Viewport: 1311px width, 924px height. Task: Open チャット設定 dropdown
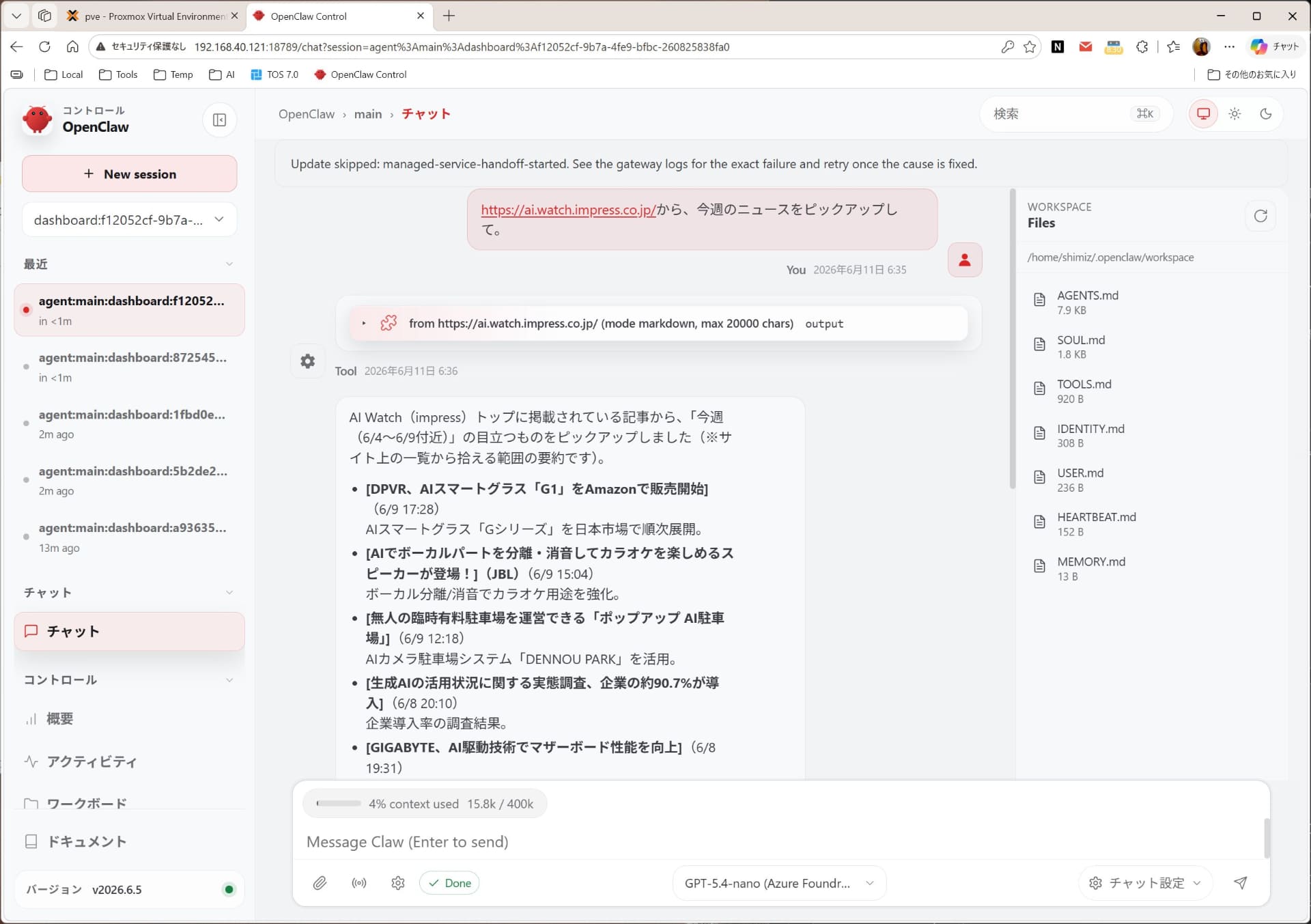pos(1145,883)
